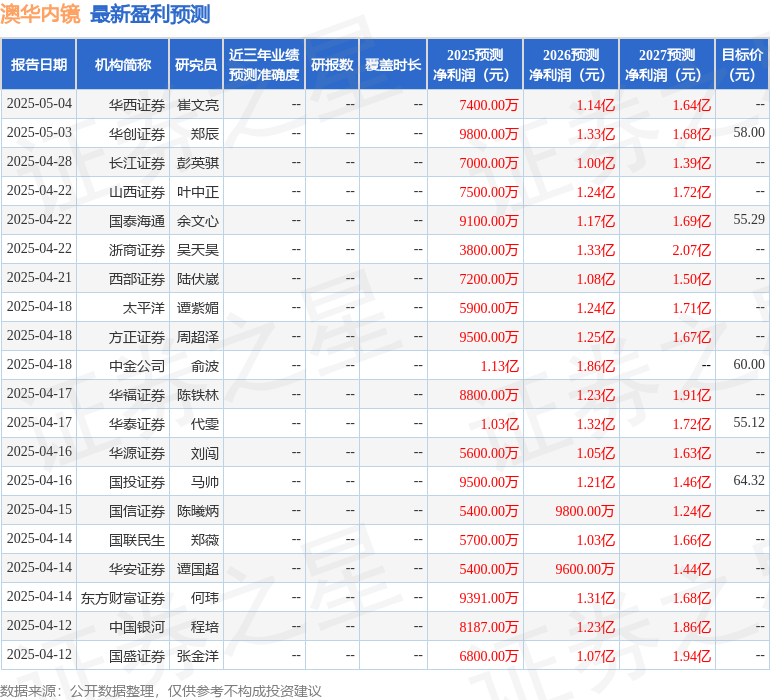Click 1.03亿 in the 华泰证券 row
Viewport: 770px width, 700px height.
(499, 423)
